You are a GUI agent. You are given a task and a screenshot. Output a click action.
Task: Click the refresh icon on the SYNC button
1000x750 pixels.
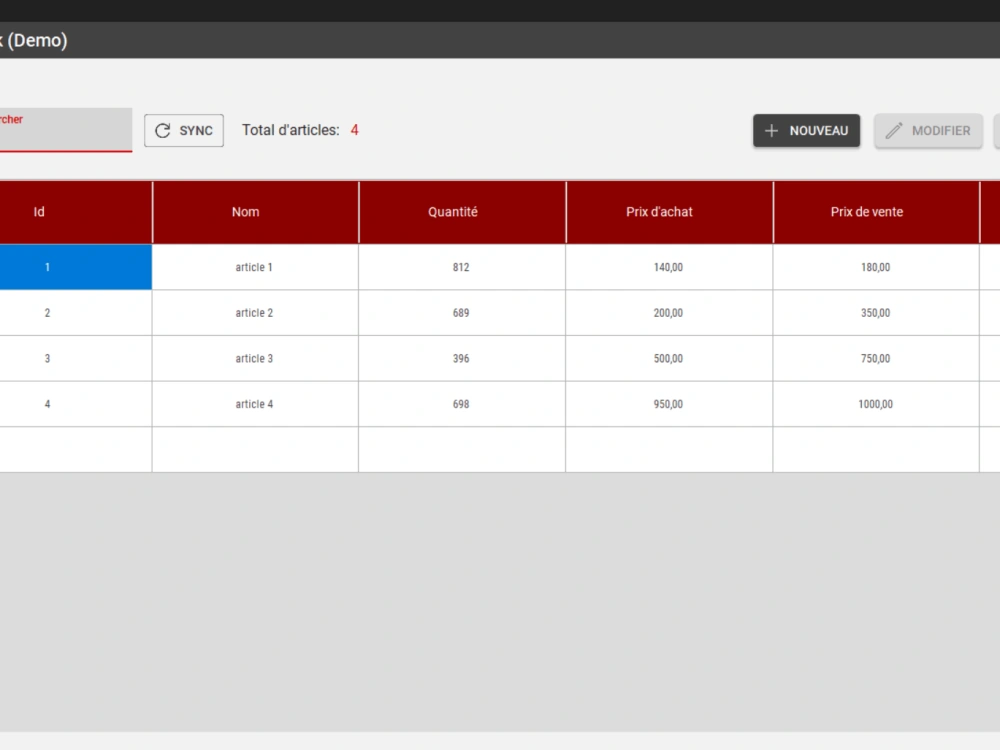click(x=163, y=130)
